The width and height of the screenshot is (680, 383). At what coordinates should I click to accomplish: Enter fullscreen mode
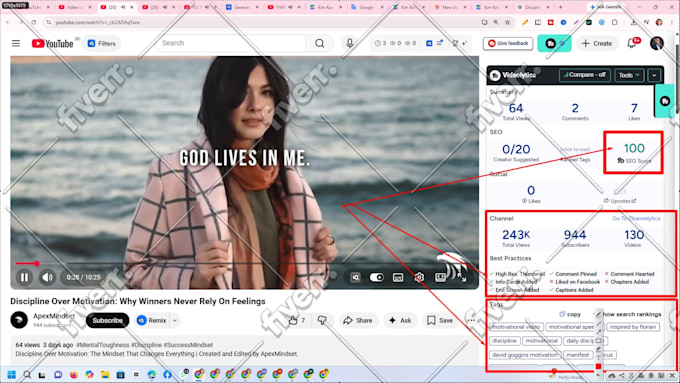point(462,278)
